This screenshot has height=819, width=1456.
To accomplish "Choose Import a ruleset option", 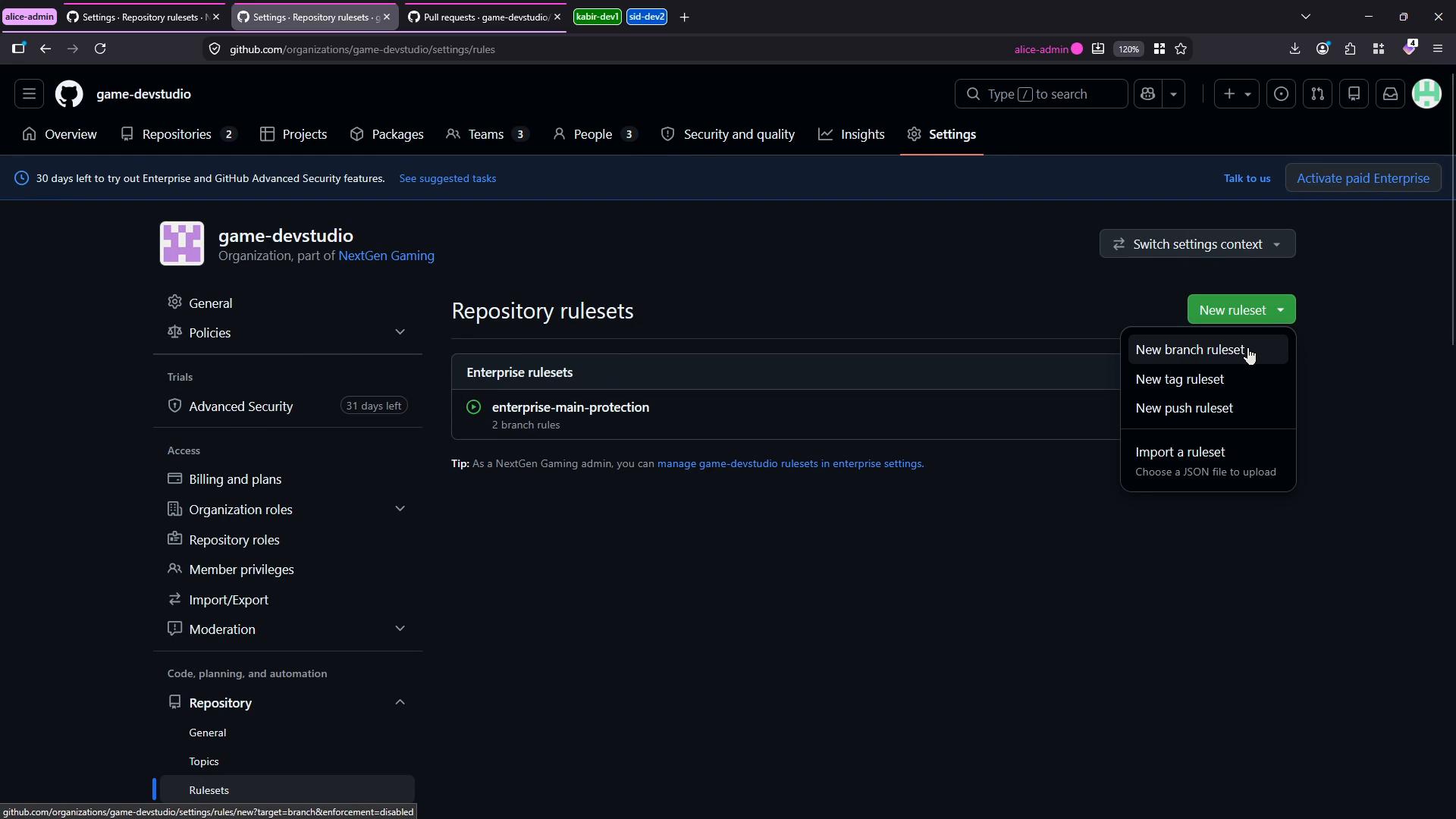I will click(x=1207, y=460).
